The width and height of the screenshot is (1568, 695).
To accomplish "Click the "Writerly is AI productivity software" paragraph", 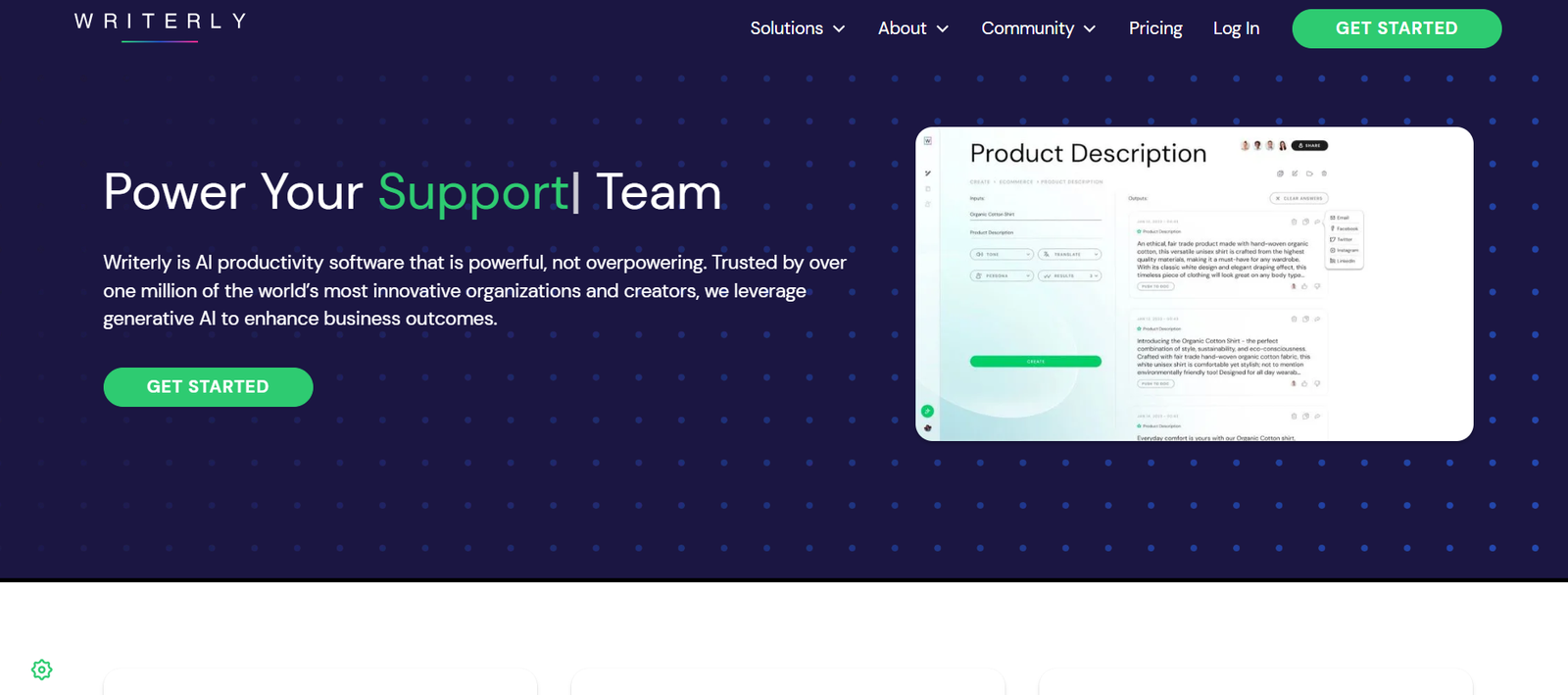I will click(475, 290).
